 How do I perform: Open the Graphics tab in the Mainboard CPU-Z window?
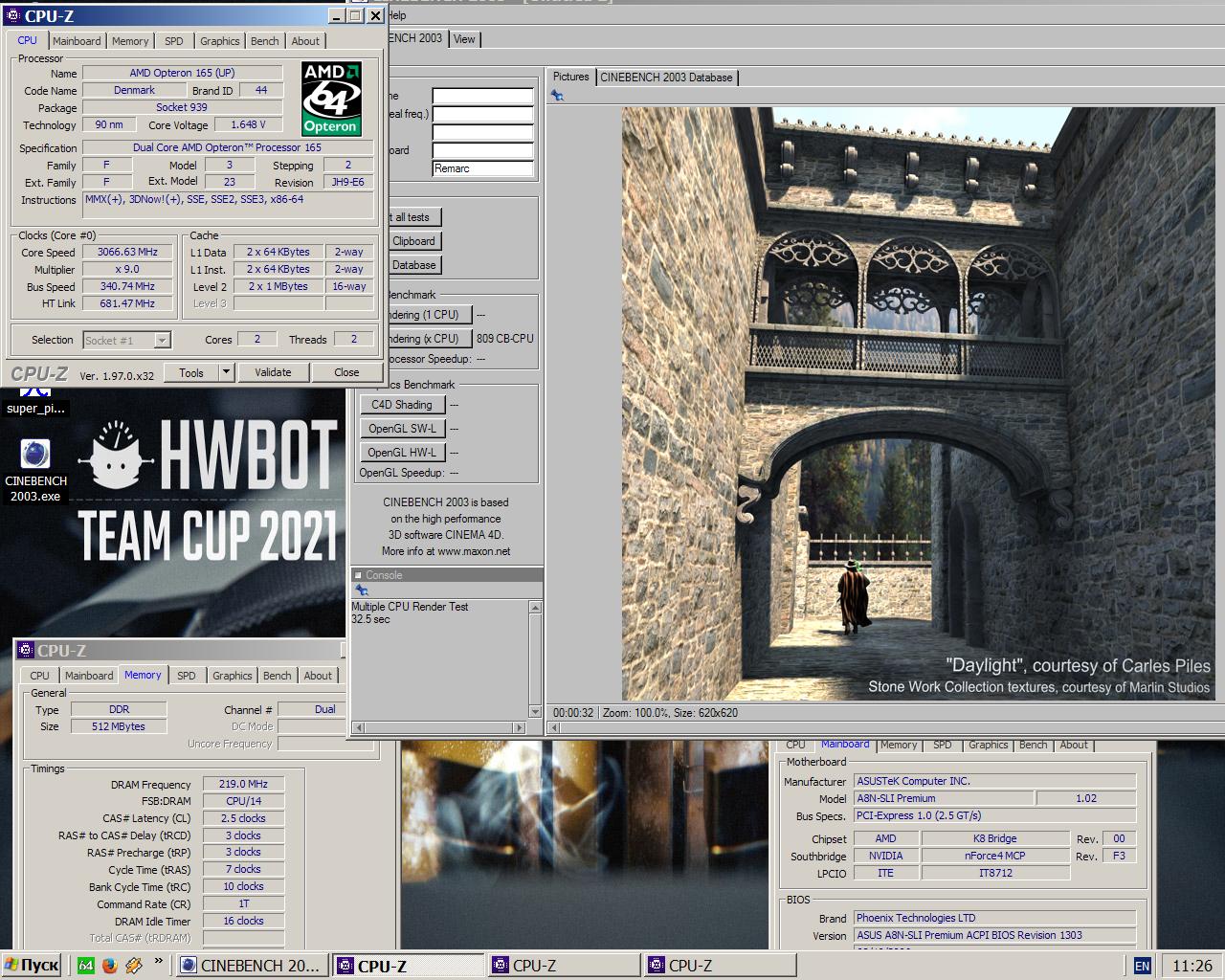click(x=989, y=745)
